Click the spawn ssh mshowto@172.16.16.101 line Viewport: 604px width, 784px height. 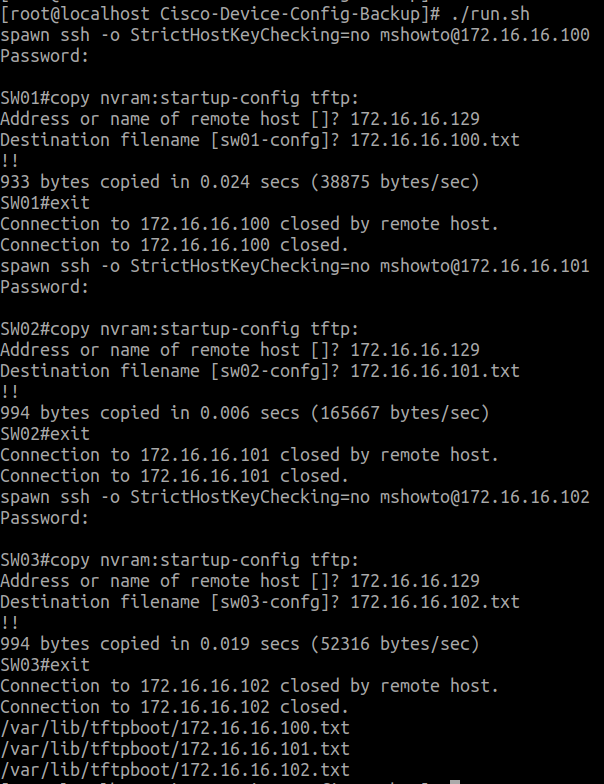pyautogui.click(x=295, y=266)
